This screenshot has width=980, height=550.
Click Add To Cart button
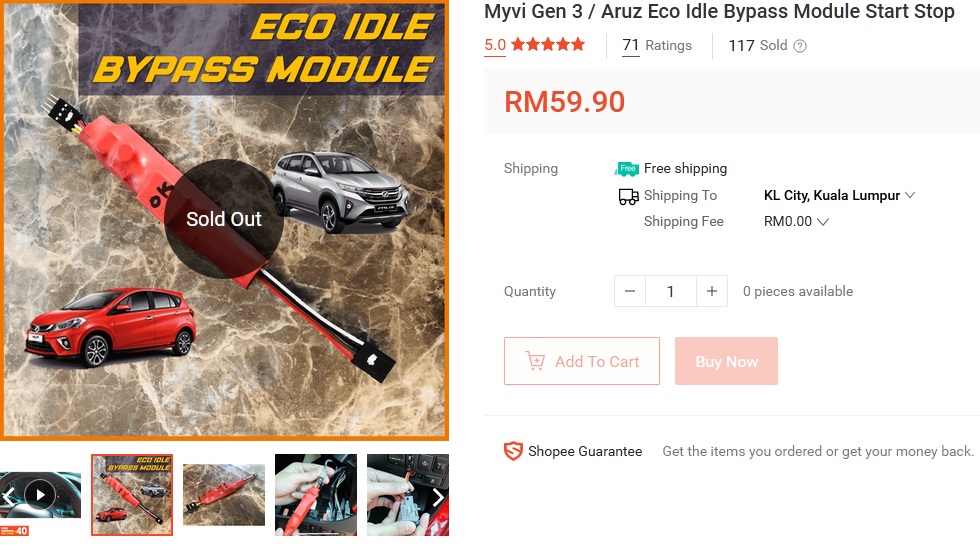582,361
